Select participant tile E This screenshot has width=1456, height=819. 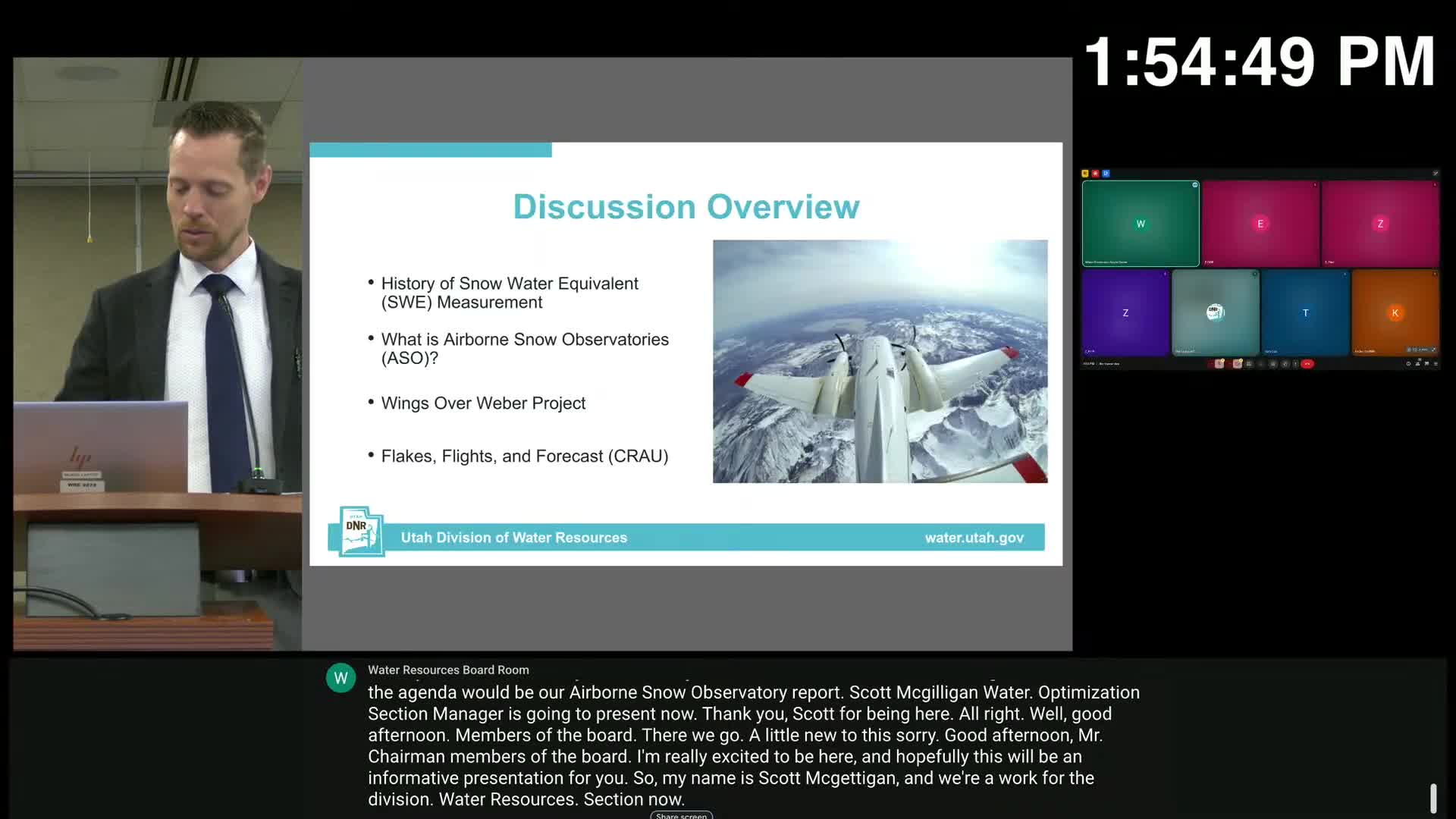[1260, 224]
